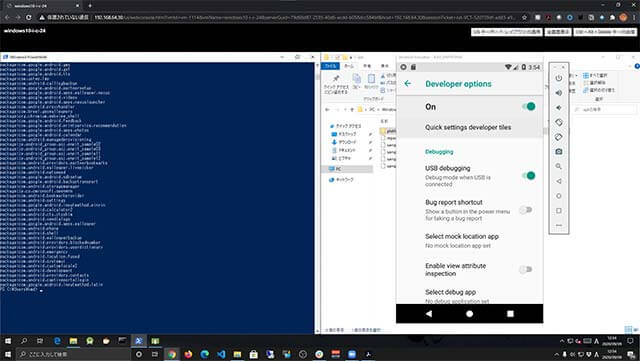Image resolution: width=640 pixels, height=361 pixels.
Task: Click すべて選択 in Explorer ribbon
Action: tap(595, 76)
